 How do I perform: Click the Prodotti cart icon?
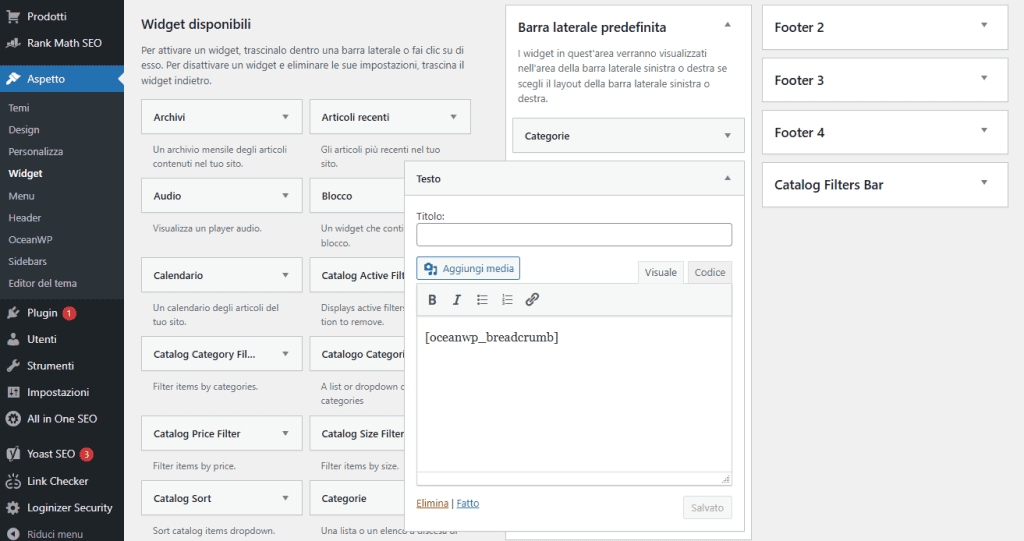(x=13, y=16)
